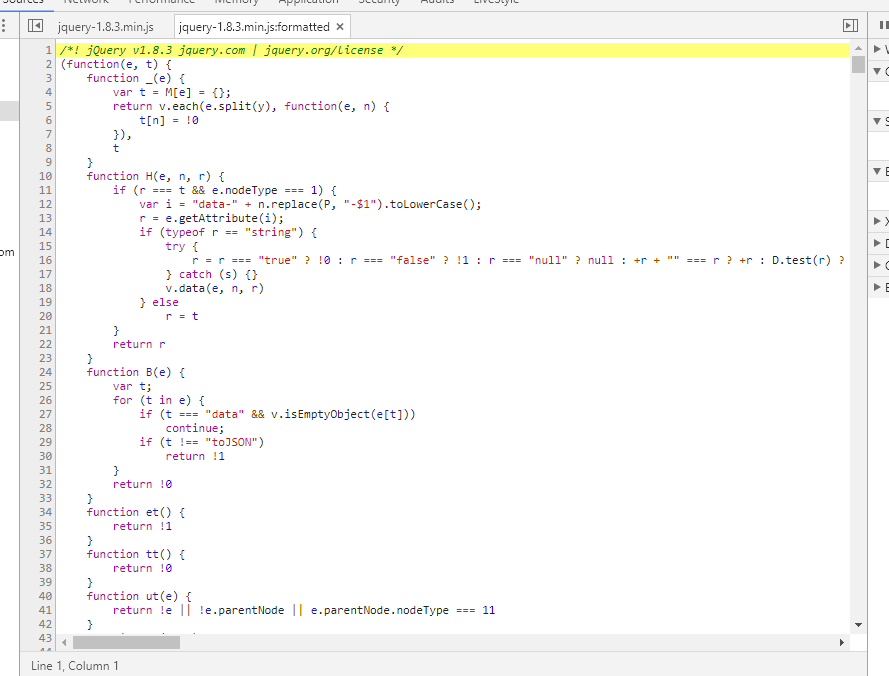
Task: Click the editor's vertical scroll down arrow
Action: tap(857, 624)
